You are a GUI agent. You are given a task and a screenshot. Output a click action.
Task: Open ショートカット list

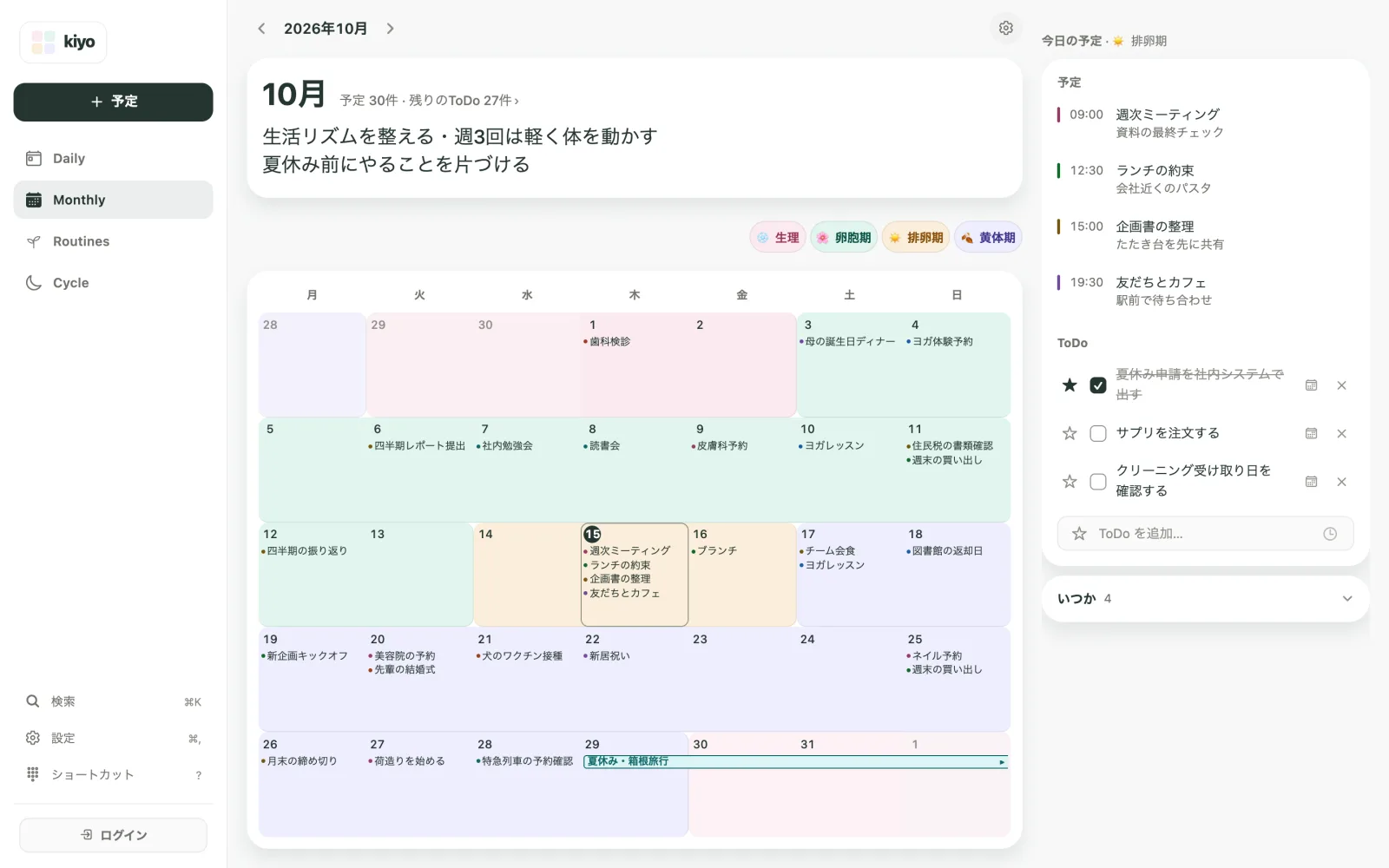(113, 774)
